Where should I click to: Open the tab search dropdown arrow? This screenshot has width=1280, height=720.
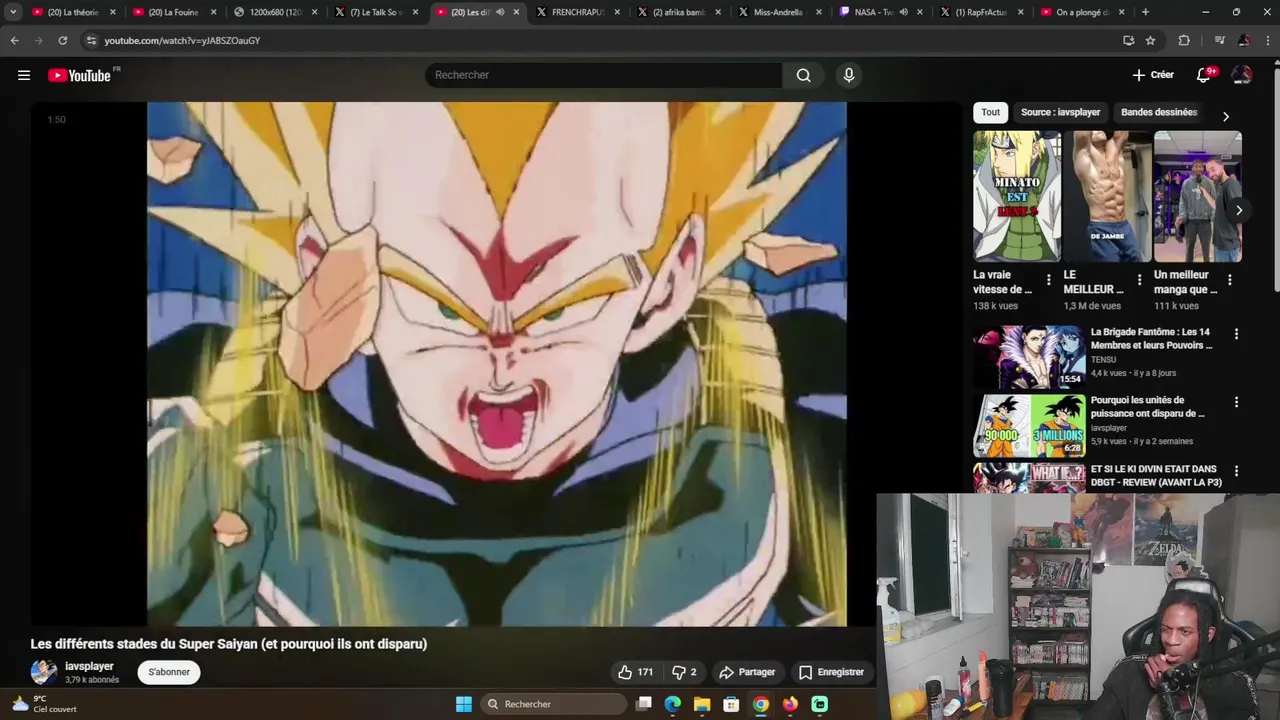pyautogui.click(x=13, y=12)
